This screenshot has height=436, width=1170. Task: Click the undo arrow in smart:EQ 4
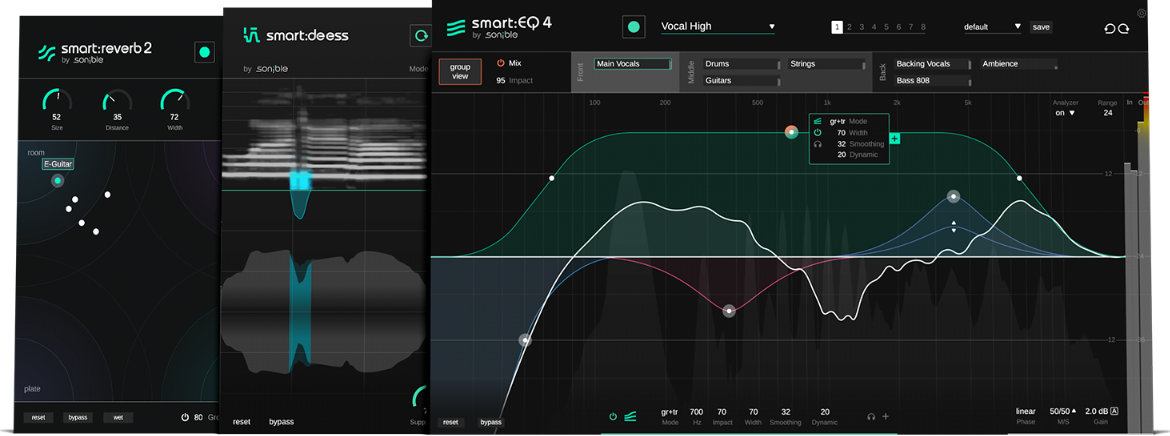pos(1109,28)
